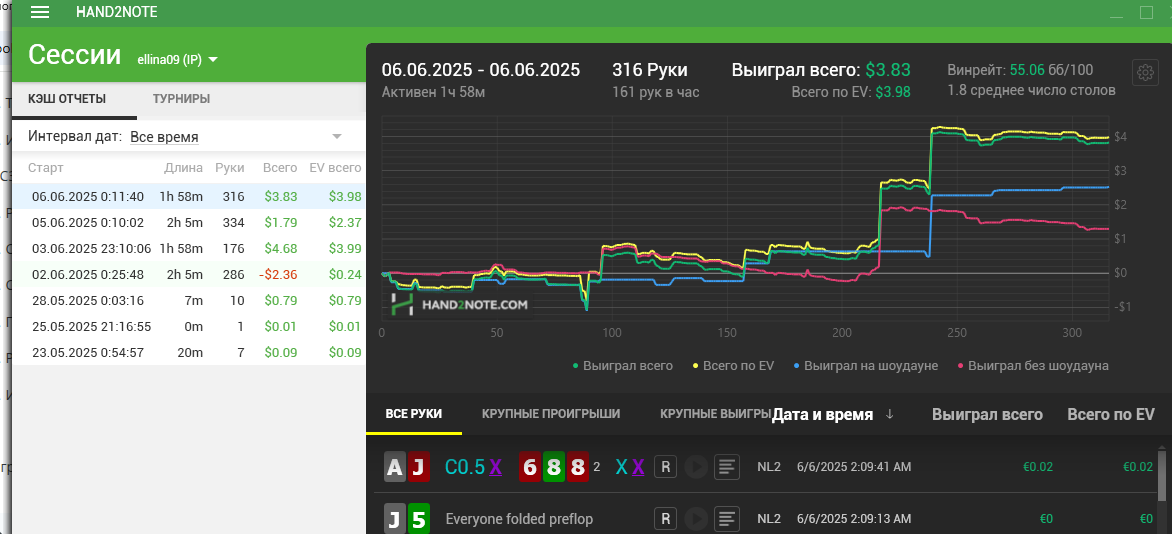The width and height of the screenshot is (1172, 534).
Task: Click the green 5 card of J5 hand
Action: point(419,518)
